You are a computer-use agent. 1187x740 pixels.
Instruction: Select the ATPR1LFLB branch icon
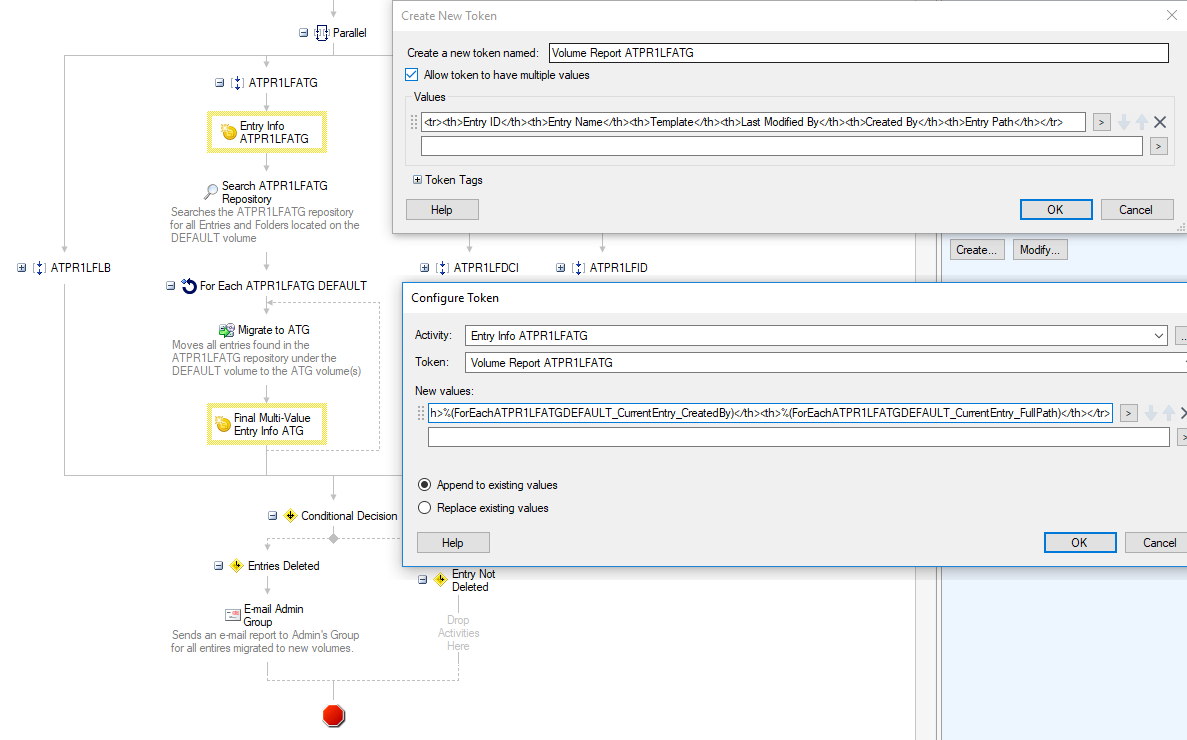pos(39,268)
